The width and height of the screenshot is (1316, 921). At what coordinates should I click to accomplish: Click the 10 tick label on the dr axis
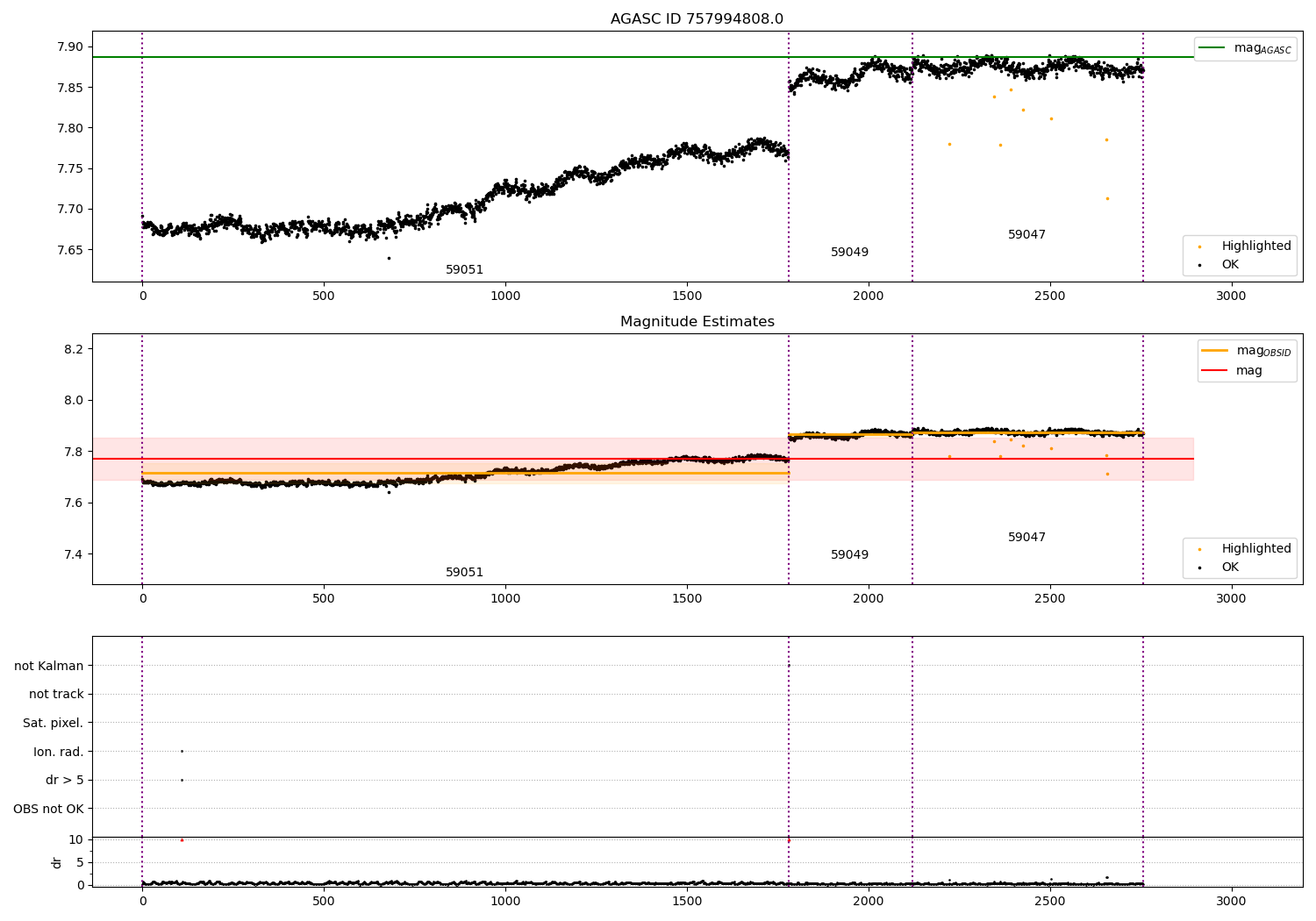coord(76,840)
